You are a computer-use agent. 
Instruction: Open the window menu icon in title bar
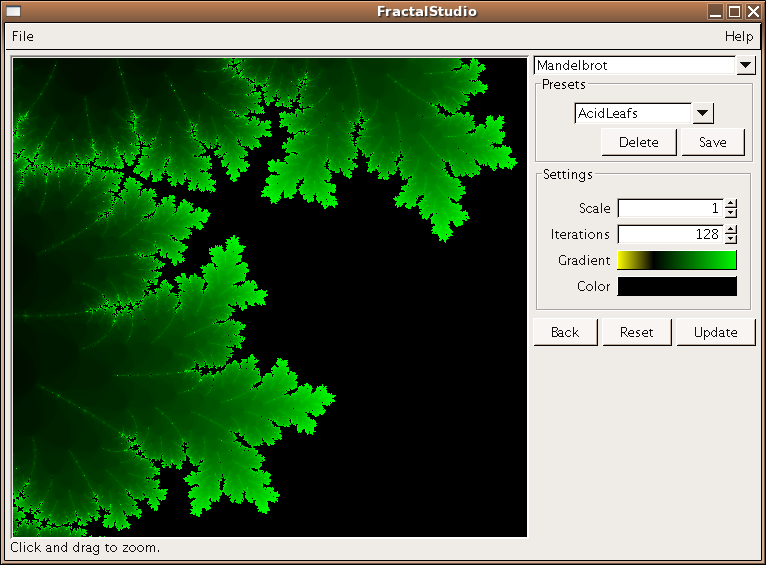coord(14,12)
